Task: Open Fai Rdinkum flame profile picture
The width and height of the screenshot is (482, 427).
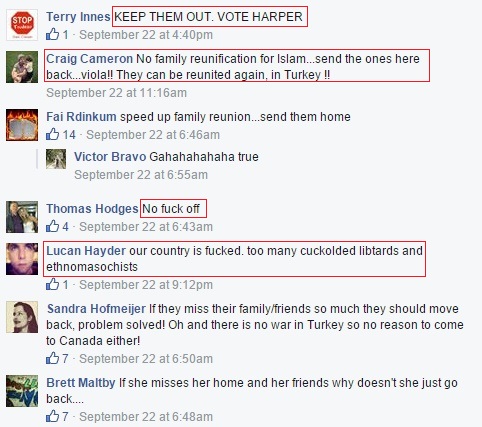Action: click(22, 125)
